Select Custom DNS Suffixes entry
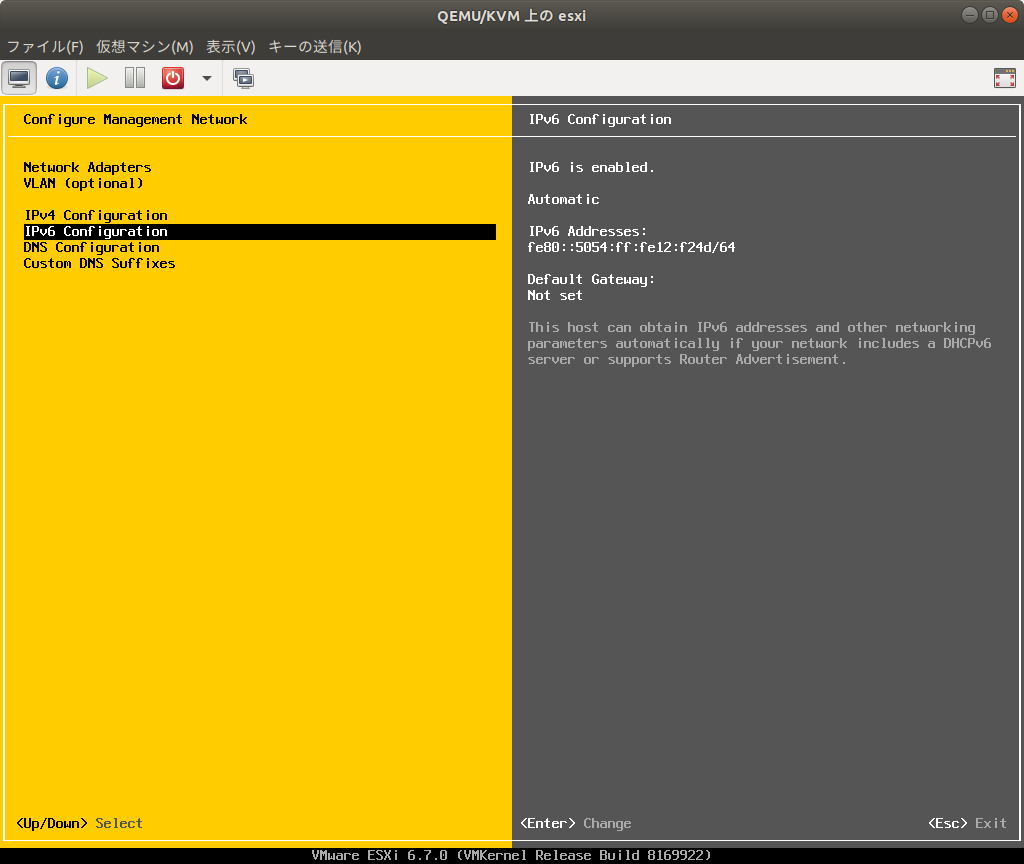Viewport: 1024px width, 864px height. (99, 263)
